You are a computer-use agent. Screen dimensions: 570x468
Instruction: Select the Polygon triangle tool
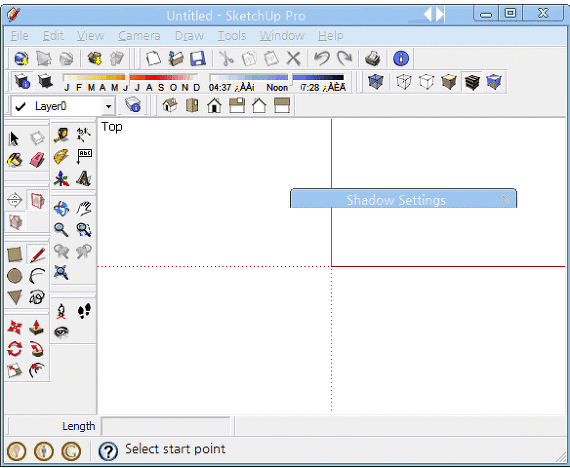[x=15, y=297]
